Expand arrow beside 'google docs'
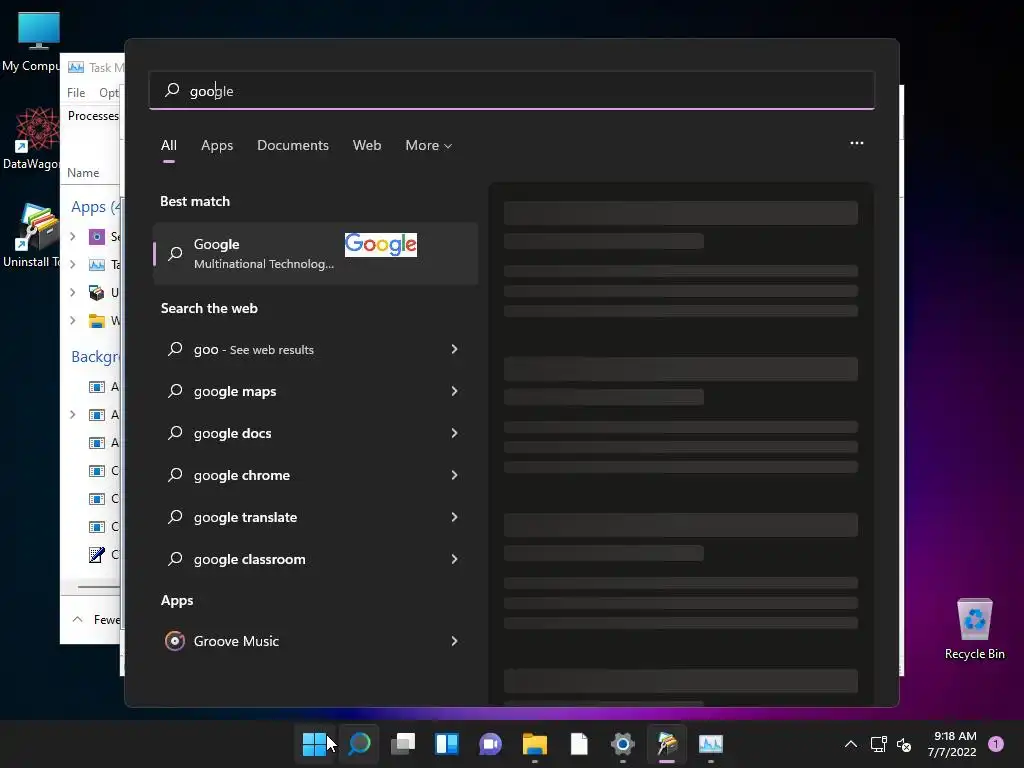Viewport: 1024px width, 768px height. point(454,433)
